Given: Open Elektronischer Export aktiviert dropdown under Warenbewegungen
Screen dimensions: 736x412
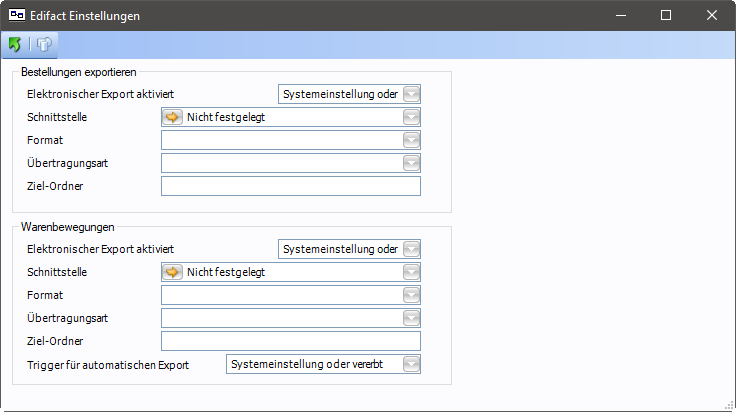Looking at the screenshot, I should (x=410, y=249).
